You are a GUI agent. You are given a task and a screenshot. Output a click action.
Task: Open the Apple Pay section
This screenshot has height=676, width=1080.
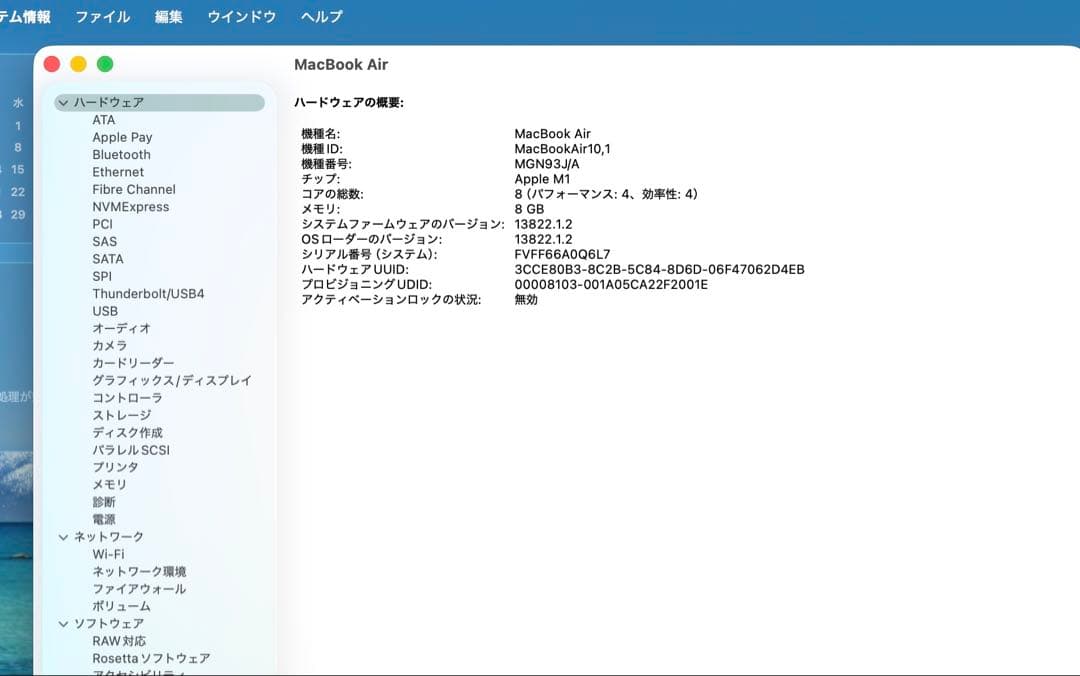(123, 137)
